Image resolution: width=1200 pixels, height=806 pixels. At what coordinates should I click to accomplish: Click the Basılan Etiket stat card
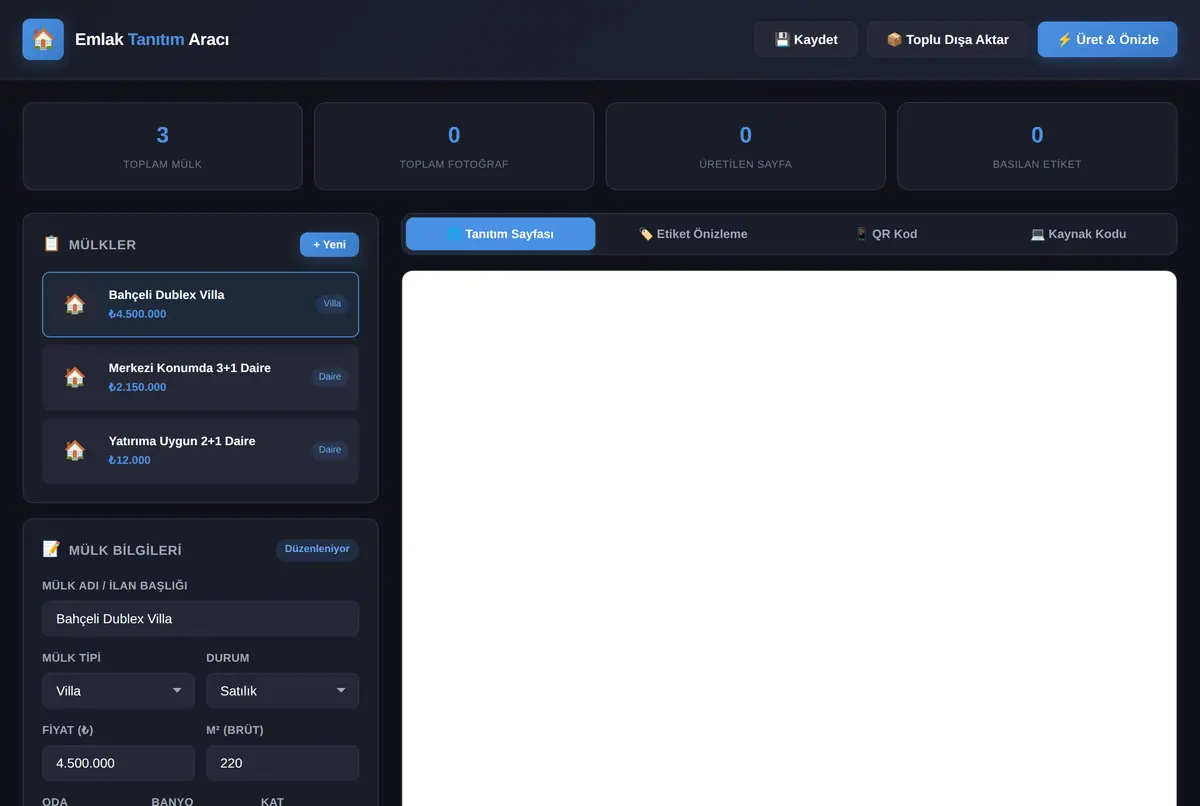[x=1037, y=146]
